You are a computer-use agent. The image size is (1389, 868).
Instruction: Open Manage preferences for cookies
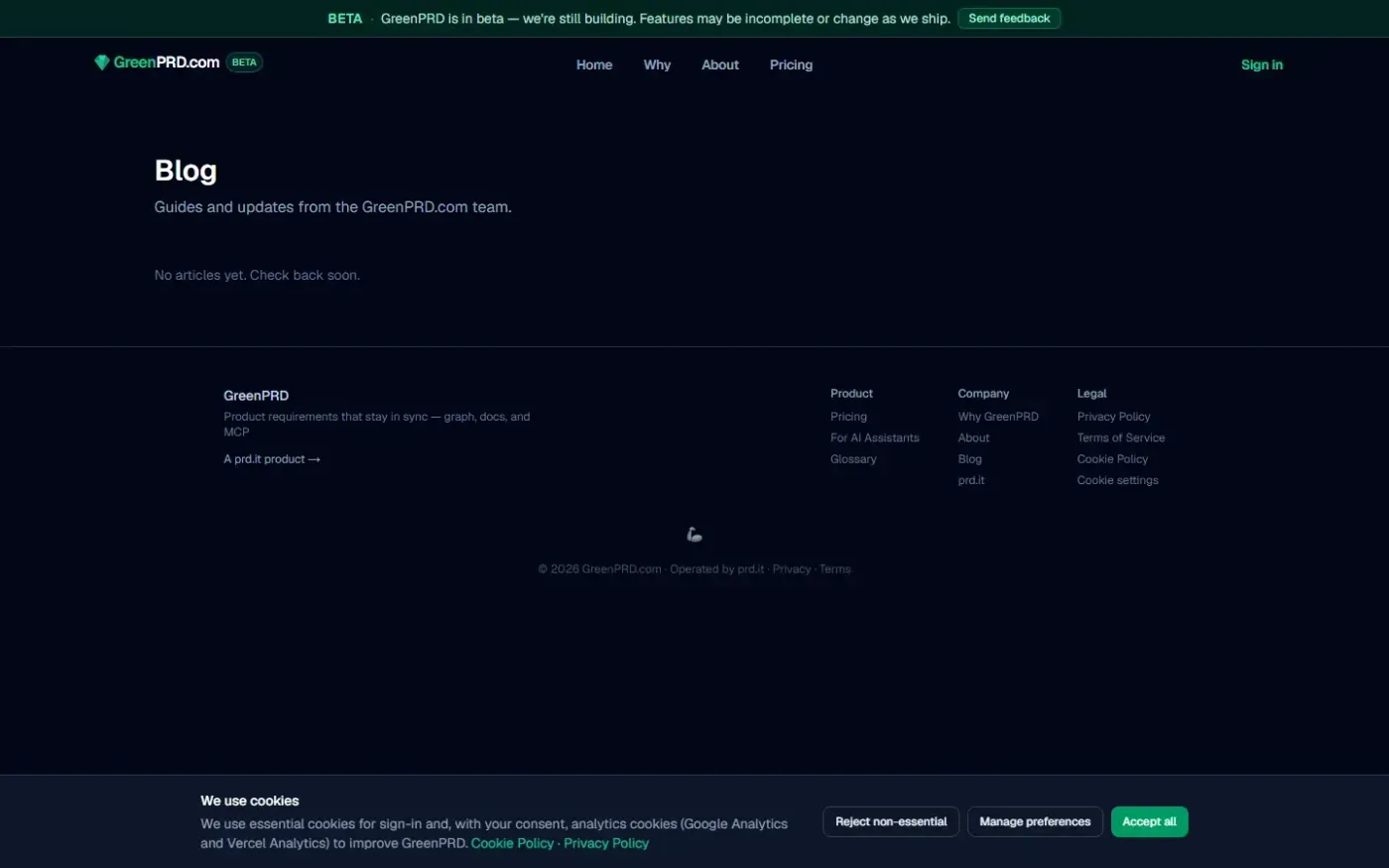point(1035,821)
